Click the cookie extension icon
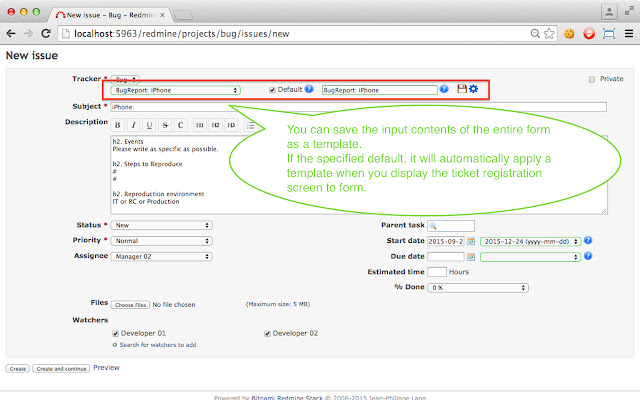 (x=569, y=33)
